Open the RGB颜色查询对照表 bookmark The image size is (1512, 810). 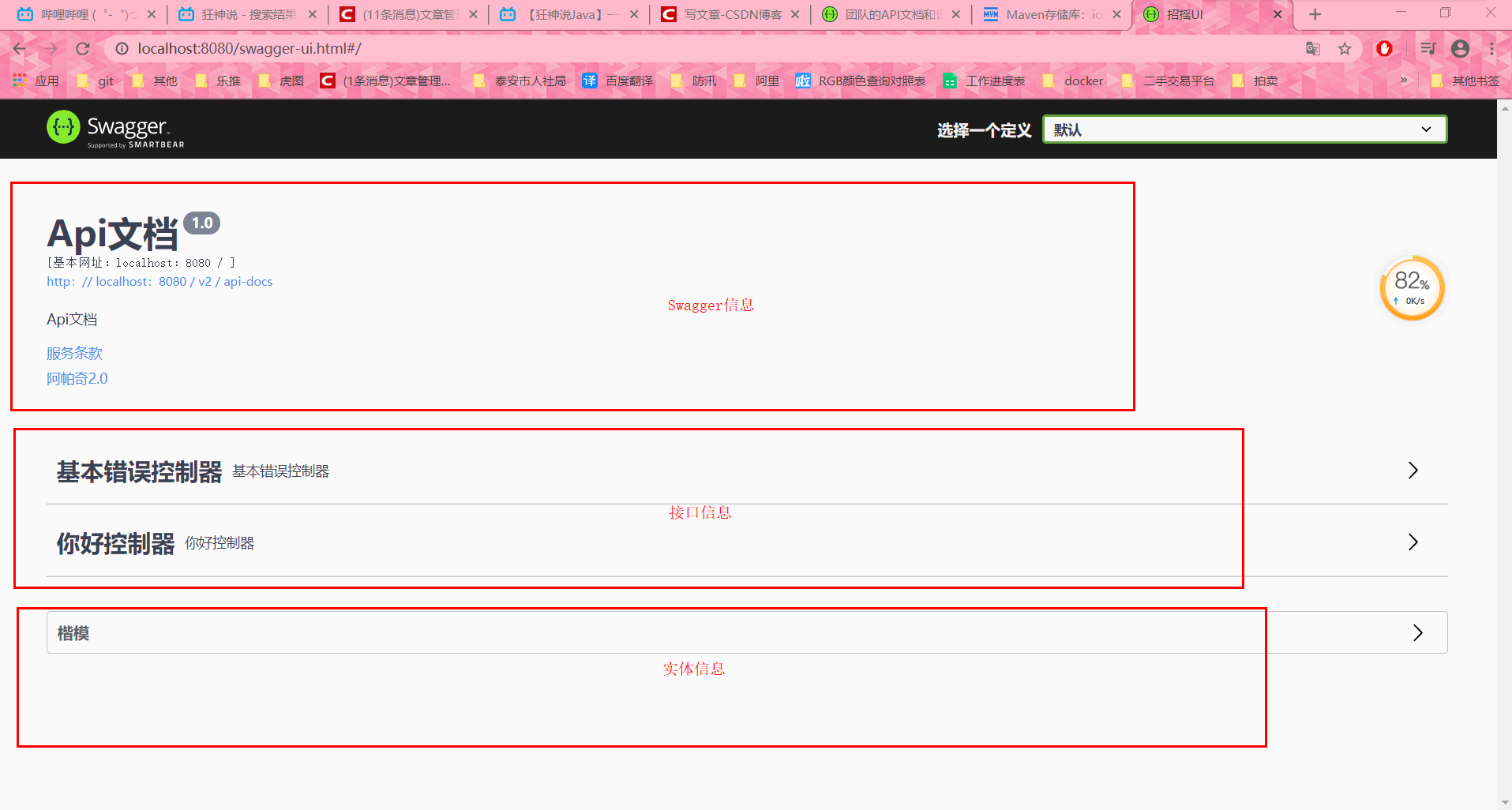point(861,81)
